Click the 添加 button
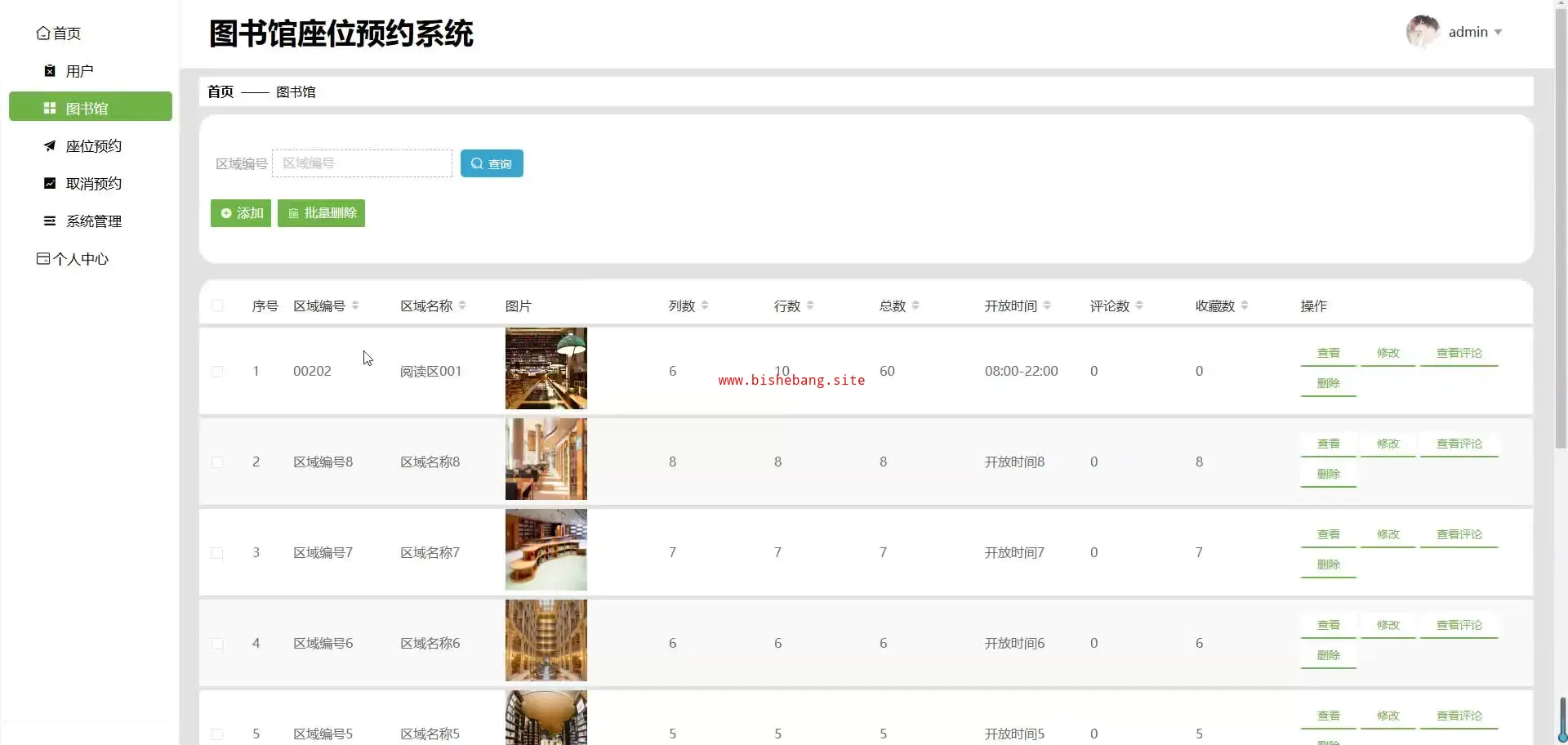 coord(241,213)
